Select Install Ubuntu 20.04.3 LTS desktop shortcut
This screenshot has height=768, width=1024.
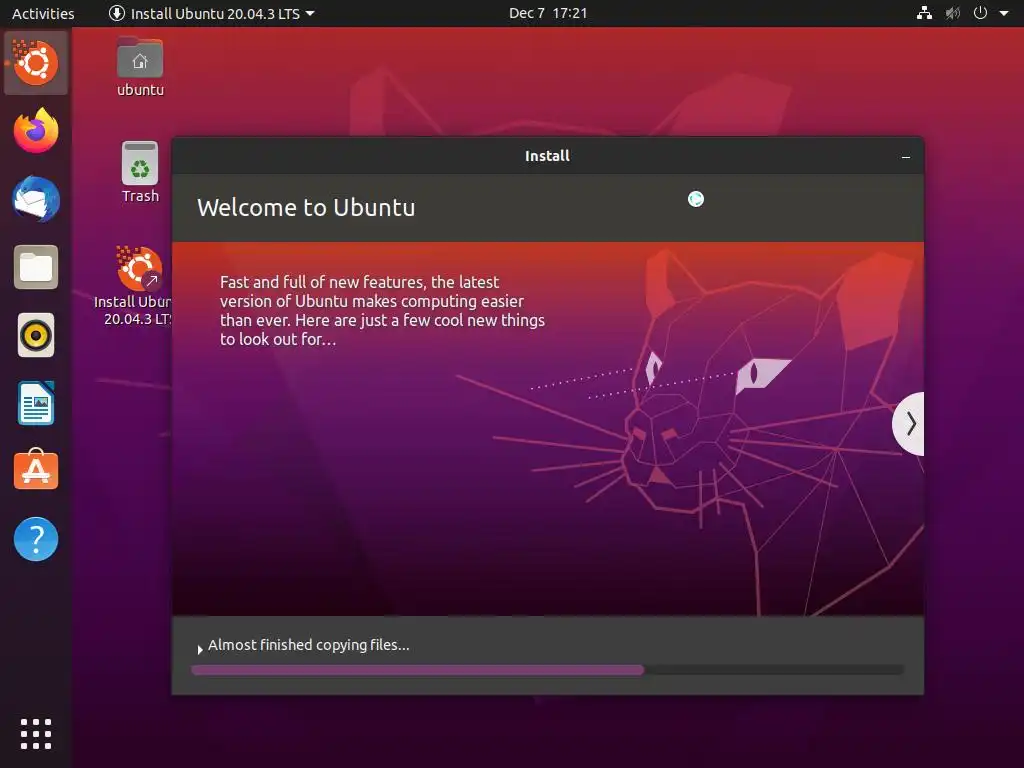coord(134,286)
